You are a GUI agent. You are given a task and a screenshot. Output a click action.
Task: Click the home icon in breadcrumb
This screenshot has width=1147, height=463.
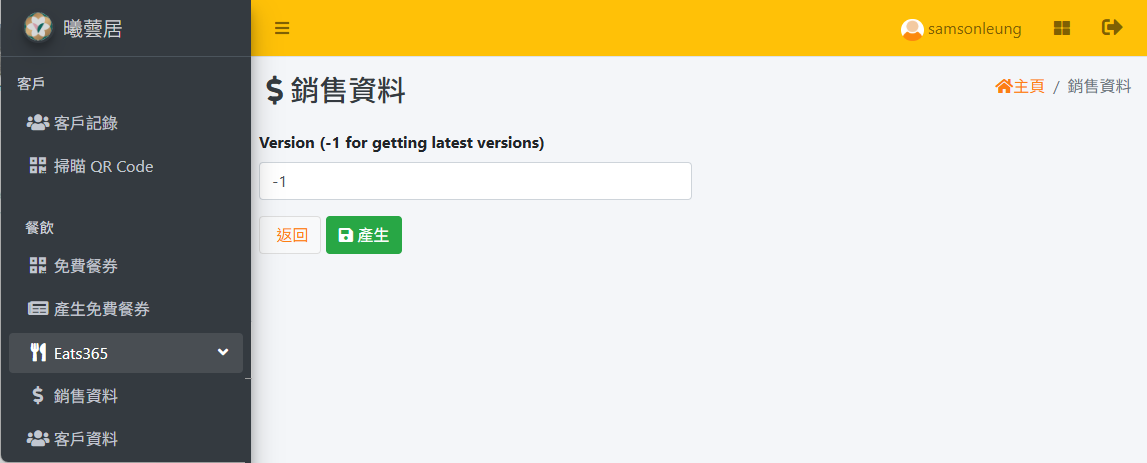(1004, 86)
